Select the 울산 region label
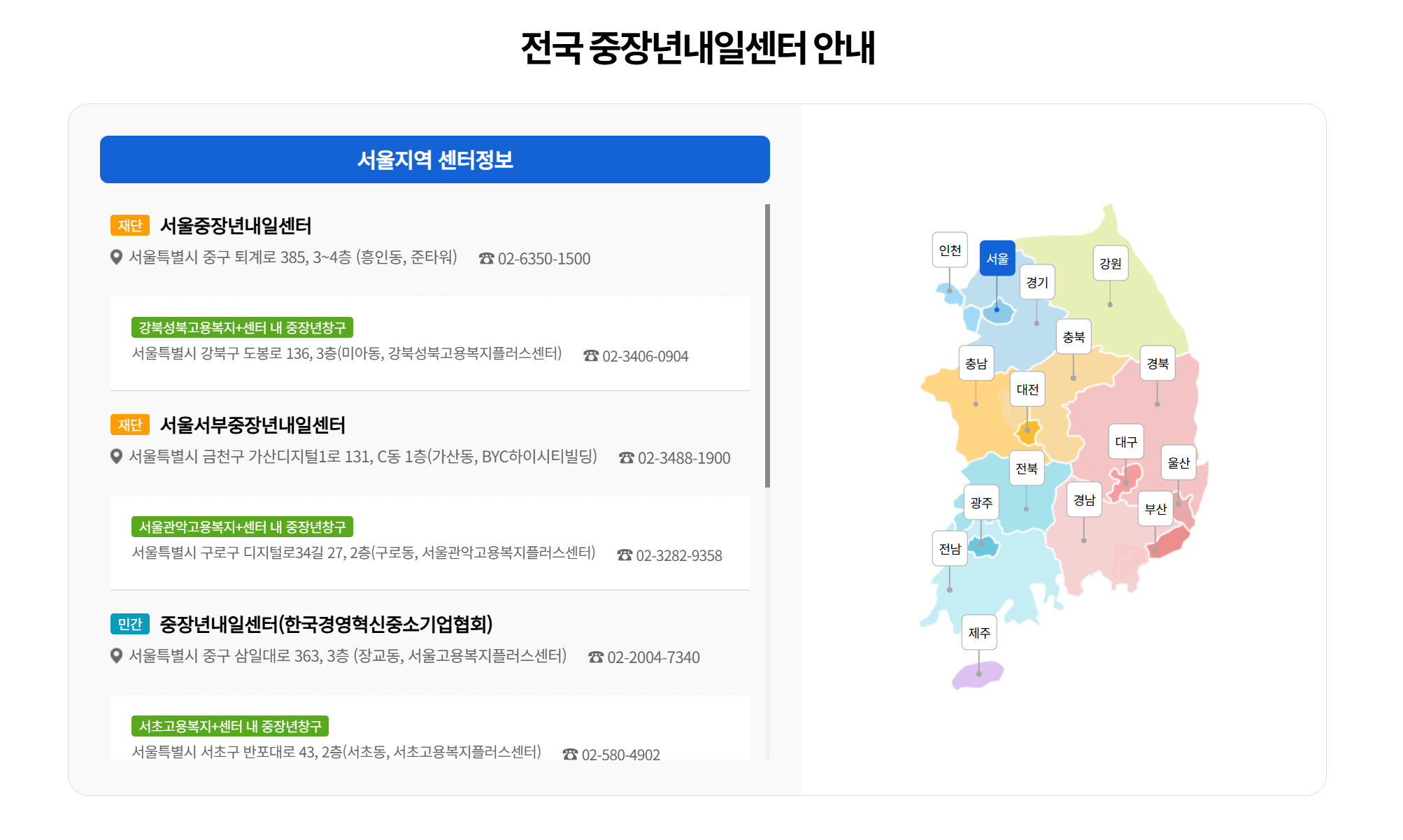 [x=1178, y=463]
